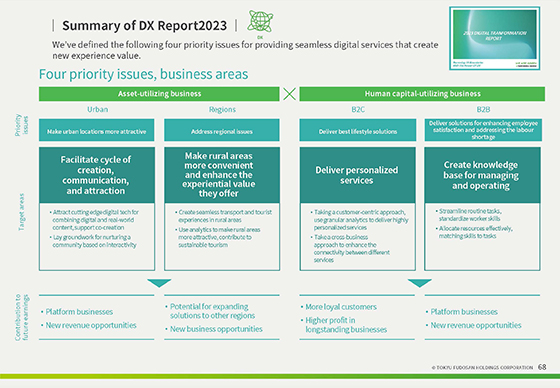Viewport: 560px width, 388px height.
Task: Click Higher profit in longstanding businesses text
Action: pyautogui.click(x=344, y=325)
